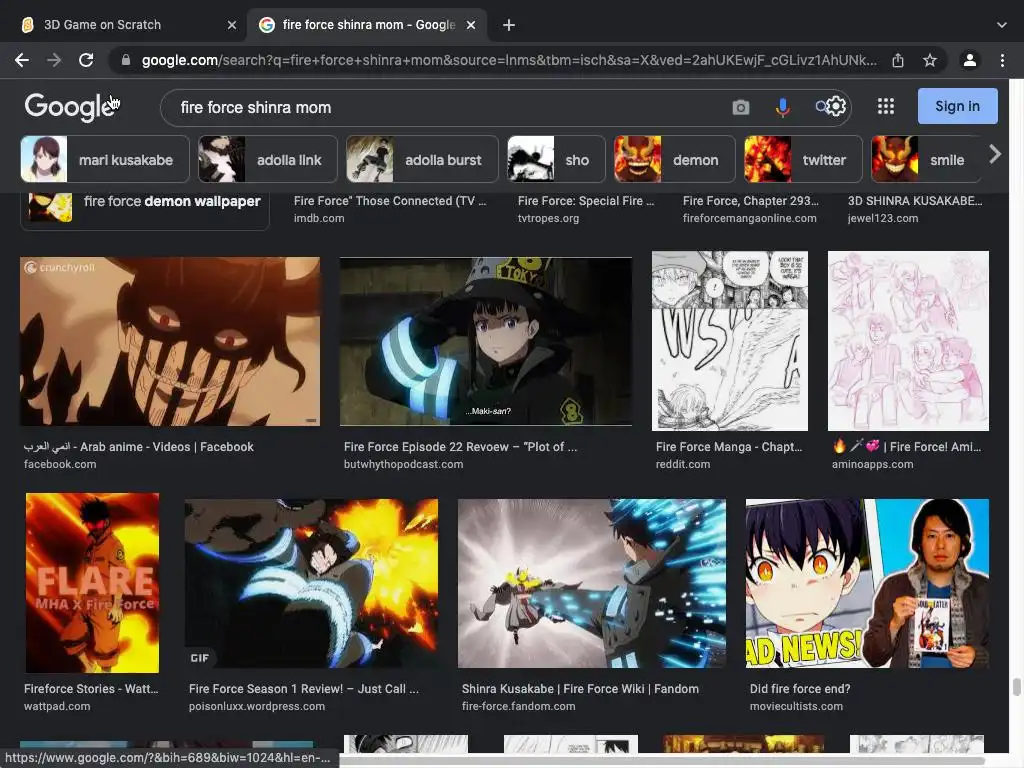Reload the current page
Screen dimensions: 1024x768
[x=86, y=60]
